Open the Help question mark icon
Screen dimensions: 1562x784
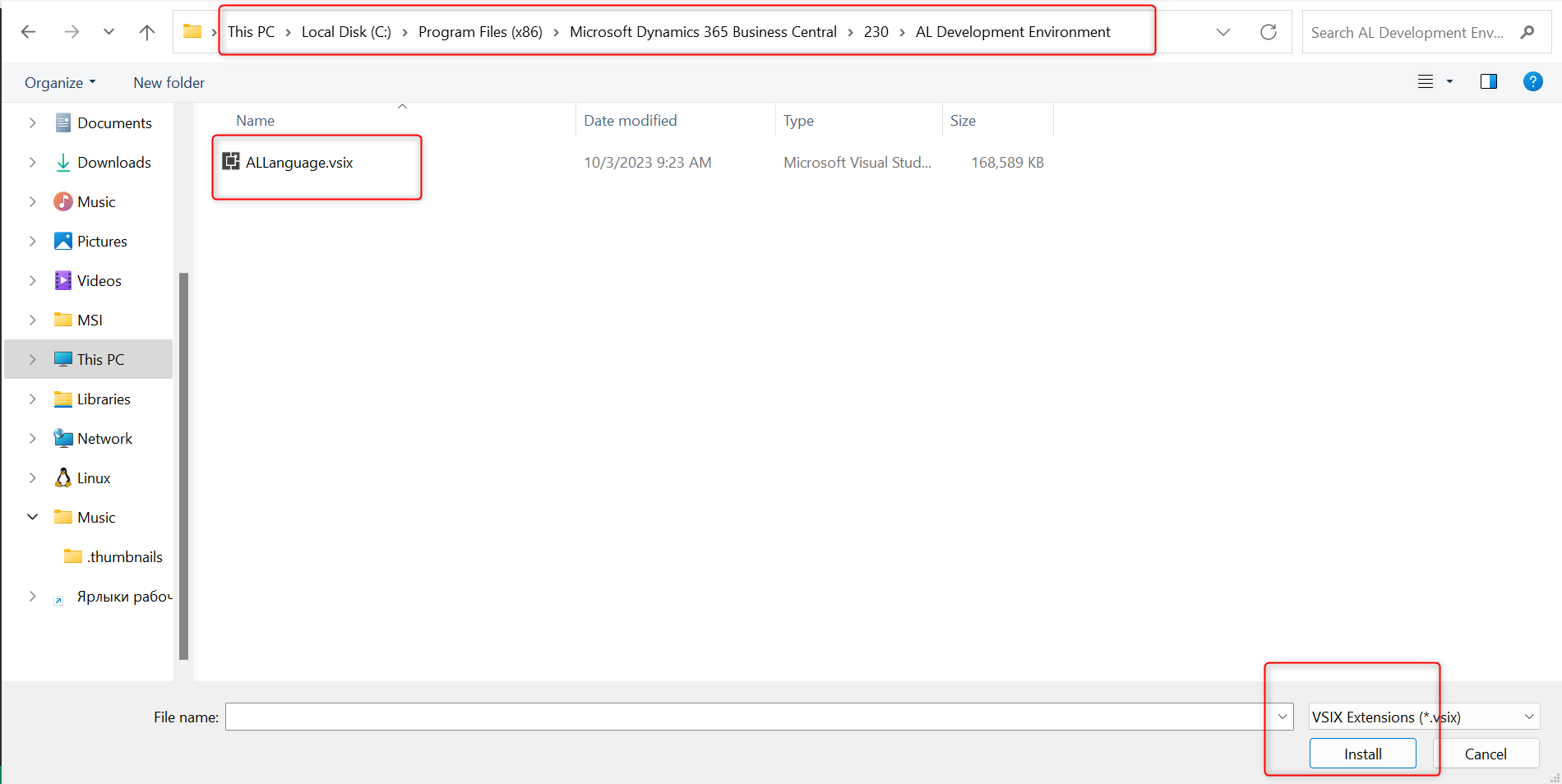pos(1532,81)
